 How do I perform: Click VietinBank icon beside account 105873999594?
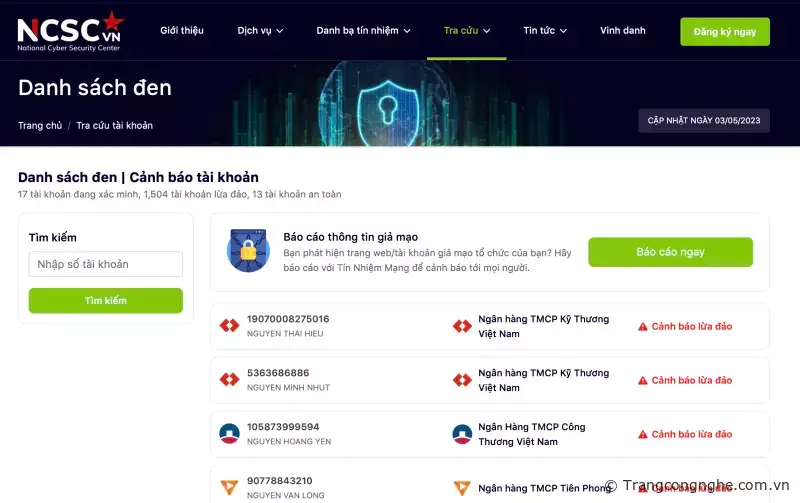point(229,434)
